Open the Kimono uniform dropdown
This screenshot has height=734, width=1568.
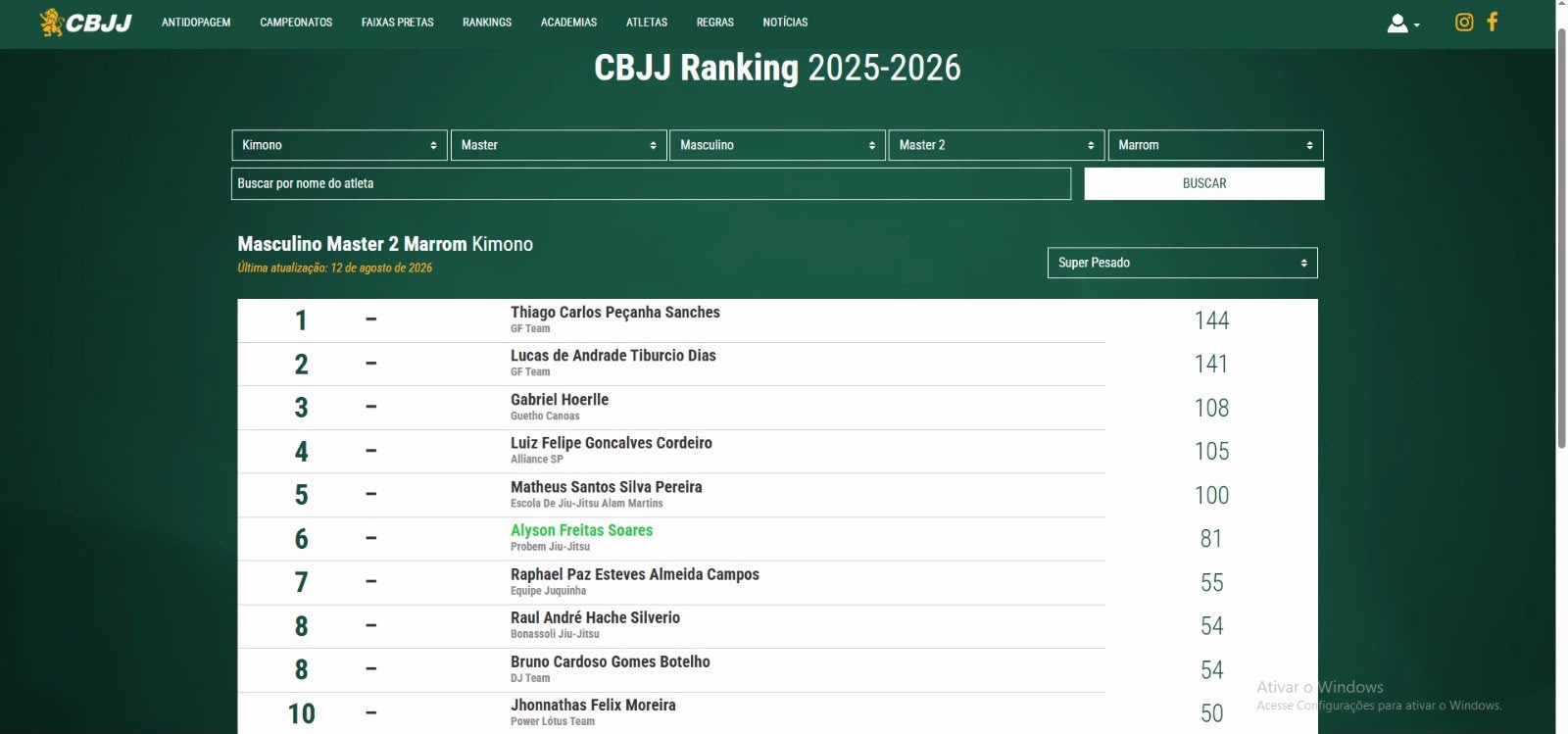(x=339, y=145)
